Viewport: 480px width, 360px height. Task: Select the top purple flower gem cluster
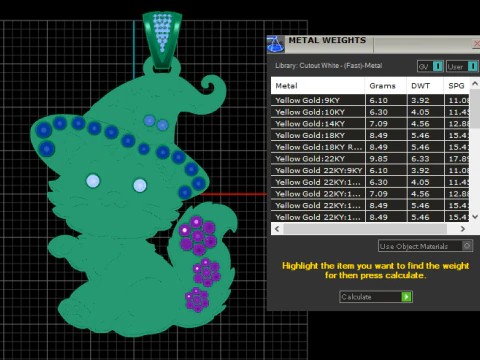pos(198,235)
